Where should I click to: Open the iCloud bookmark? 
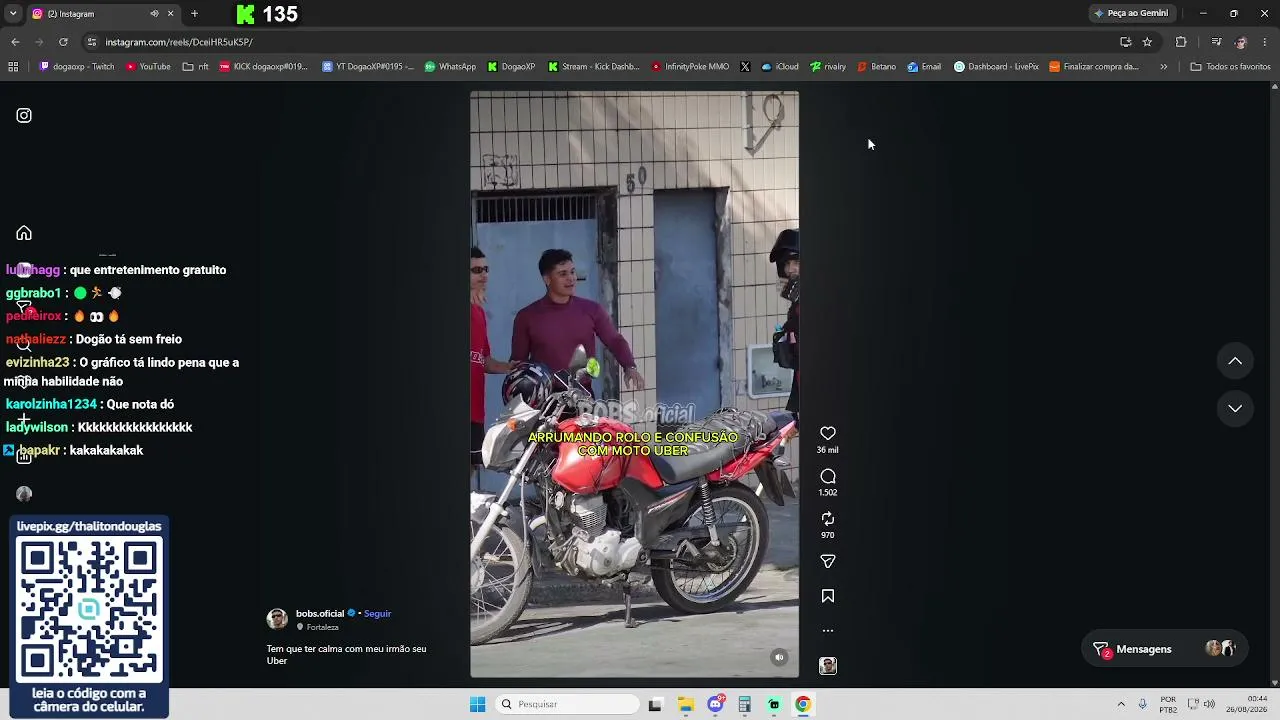pyautogui.click(x=780, y=67)
